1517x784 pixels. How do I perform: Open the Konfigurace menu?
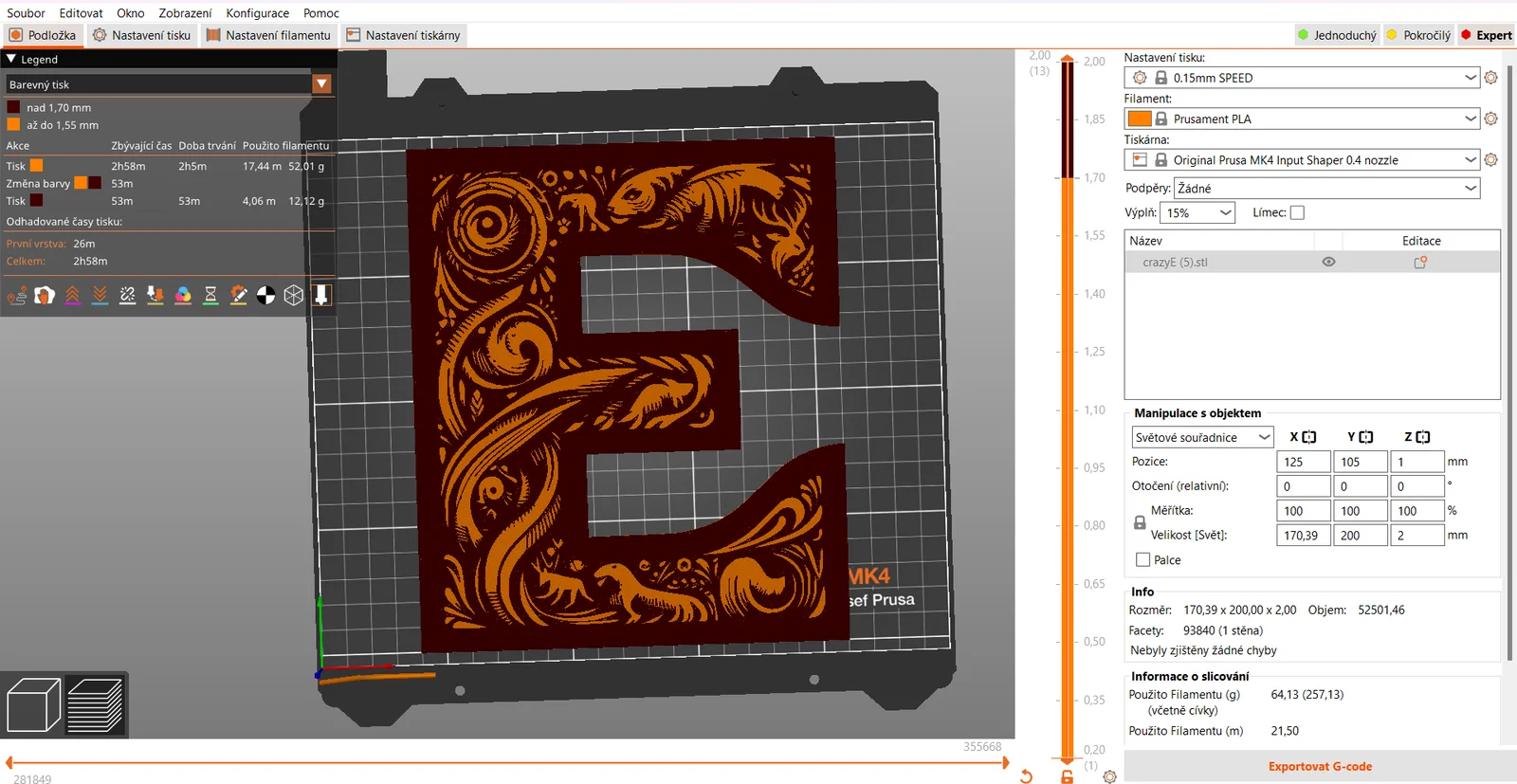tap(257, 13)
